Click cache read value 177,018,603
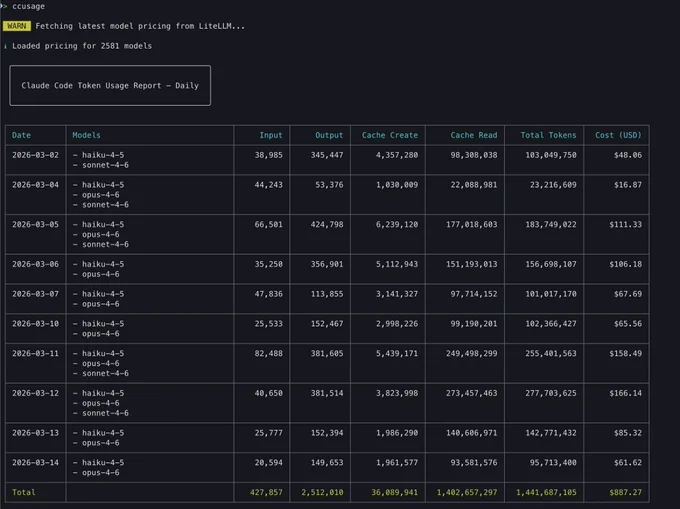This screenshot has height=509, width=680. click(x=471, y=225)
